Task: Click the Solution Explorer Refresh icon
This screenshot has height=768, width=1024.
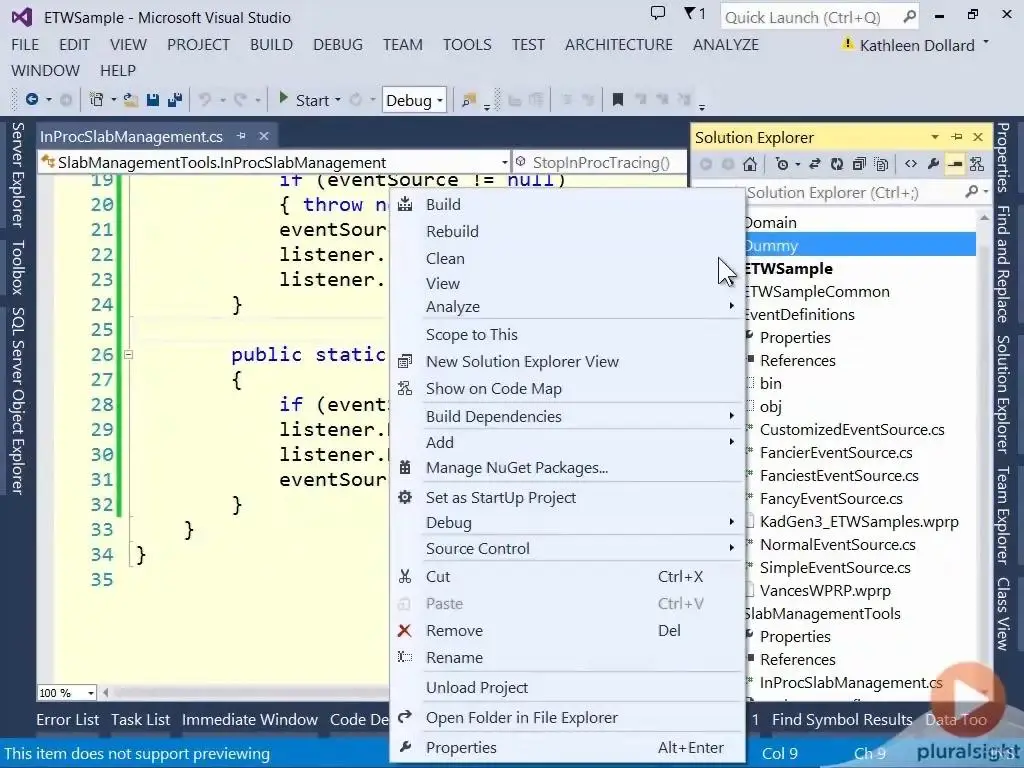Action: (837, 164)
